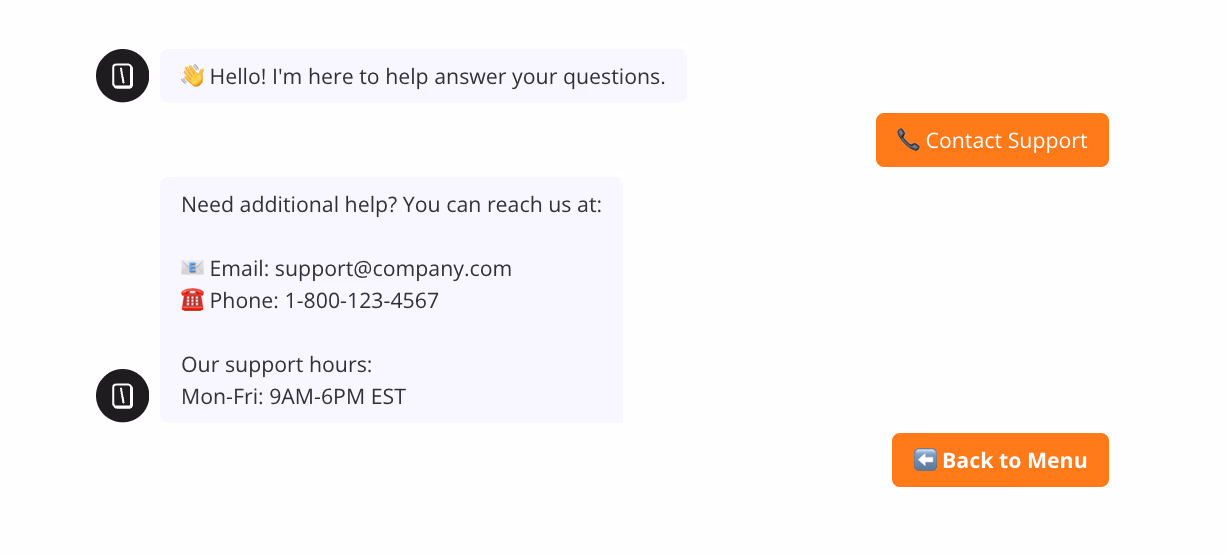Go back using the Back to Menu label
Image resolution: width=1226 pixels, height=554 pixels.
point(1014,460)
